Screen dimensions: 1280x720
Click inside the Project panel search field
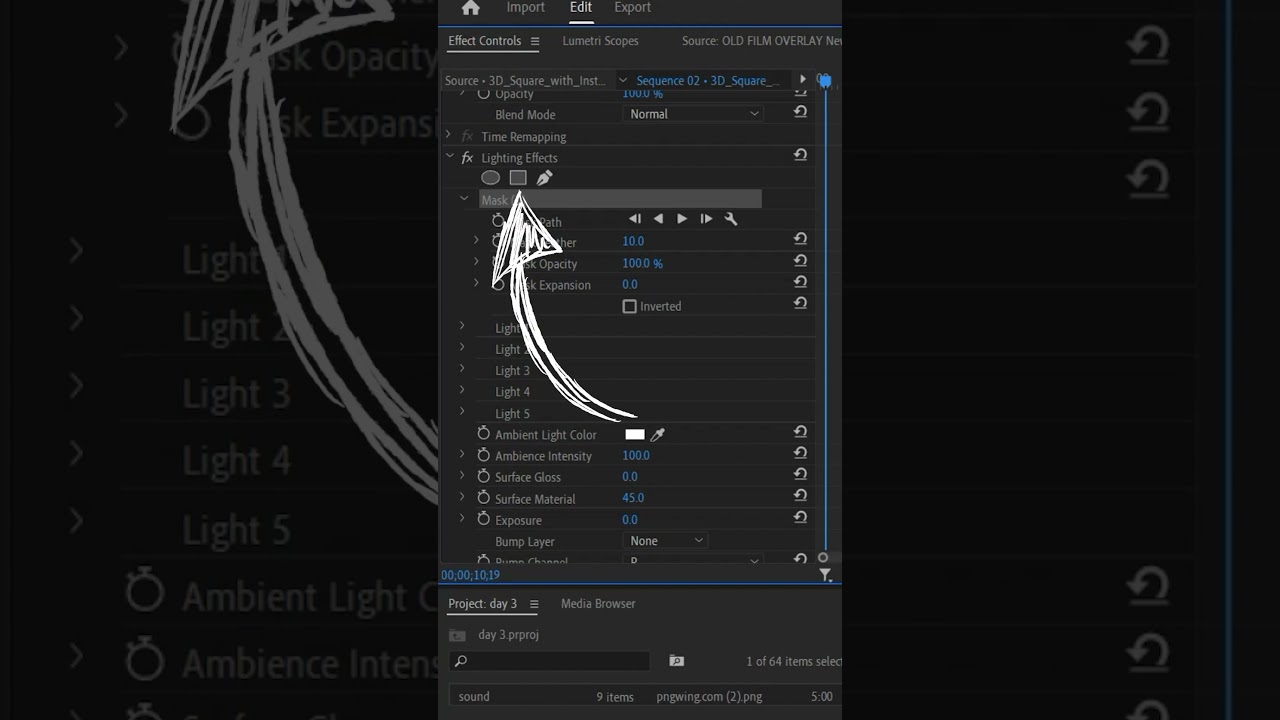click(x=549, y=661)
